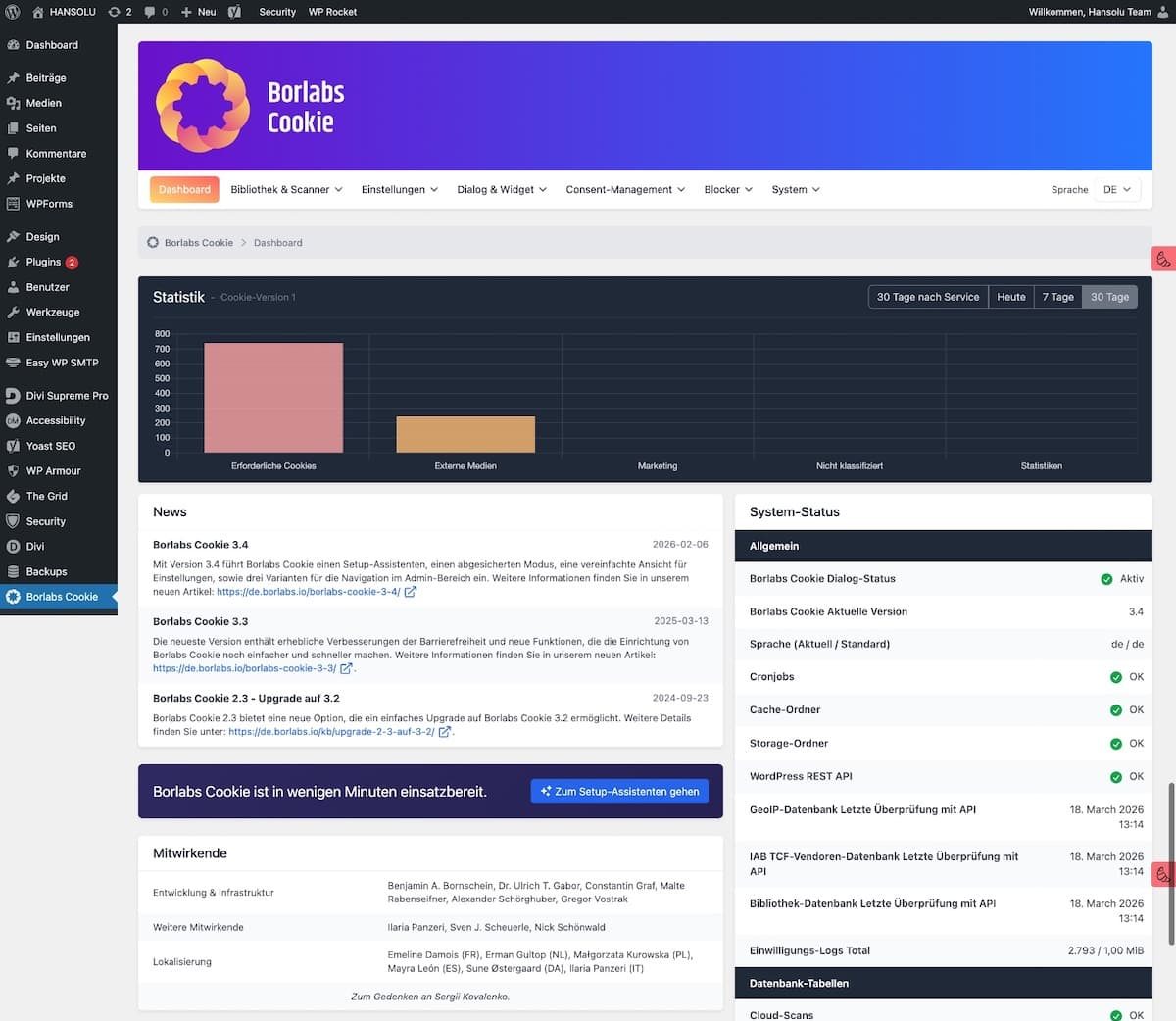Open the Sprache DE language selector
The image size is (1176, 1021).
(x=1116, y=189)
